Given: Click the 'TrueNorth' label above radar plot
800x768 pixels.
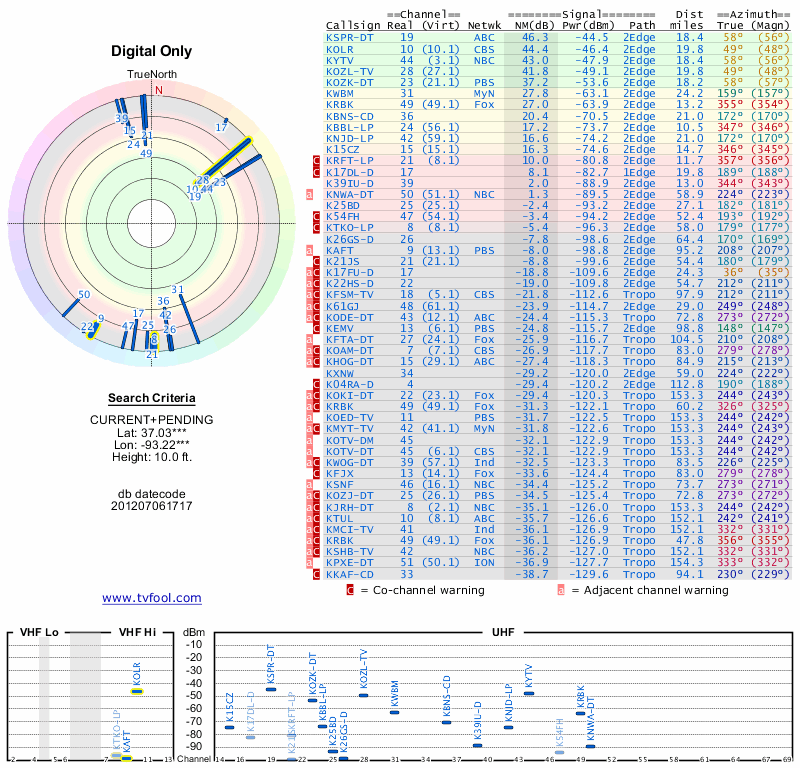Looking at the screenshot, I should (x=152, y=75).
